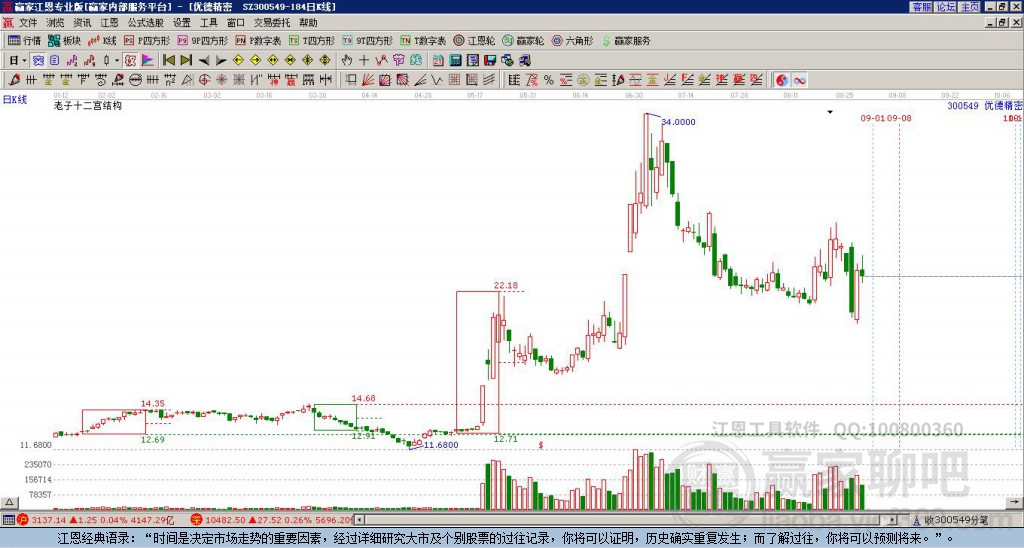Open the T四方形 time square tool
Viewport: 1024px width, 548px height.
click(312, 40)
